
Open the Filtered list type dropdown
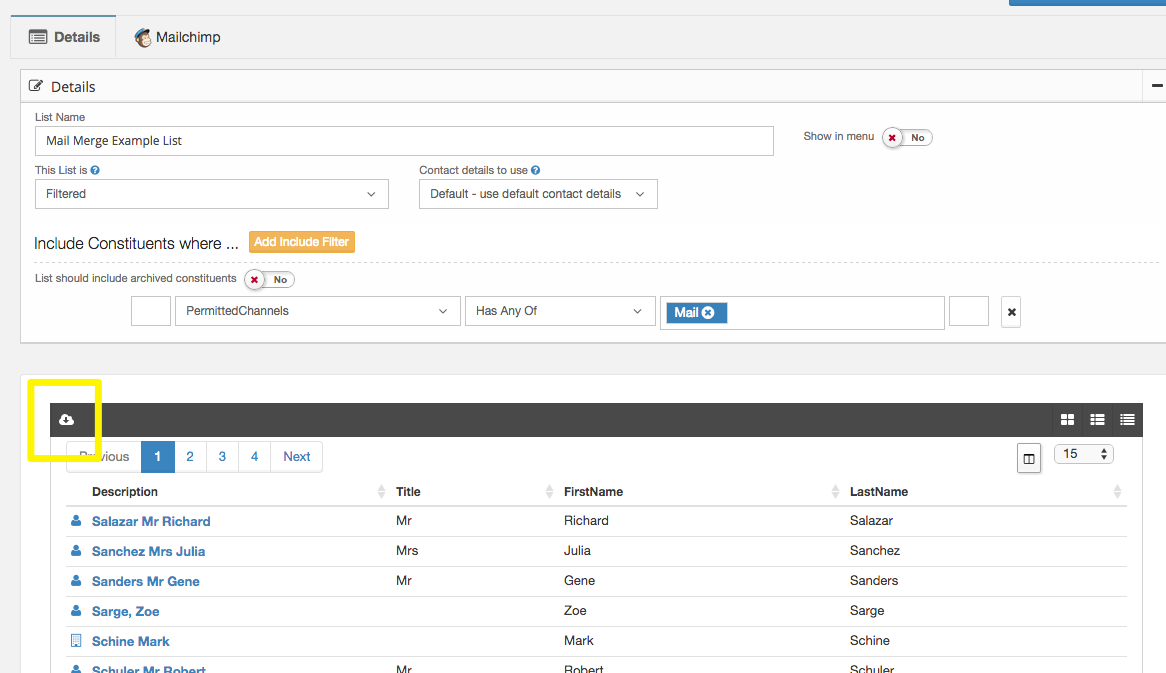211,194
